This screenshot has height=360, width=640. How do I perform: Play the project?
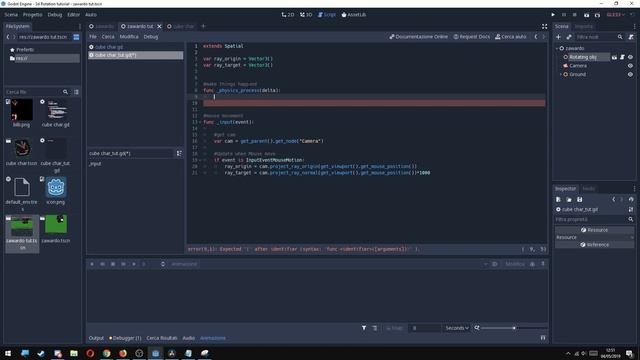click(x=553, y=15)
